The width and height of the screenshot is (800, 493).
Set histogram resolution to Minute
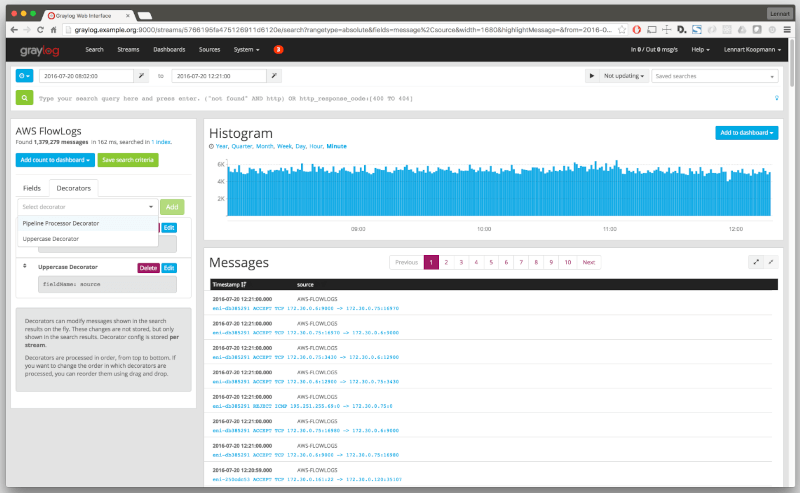(x=336, y=146)
